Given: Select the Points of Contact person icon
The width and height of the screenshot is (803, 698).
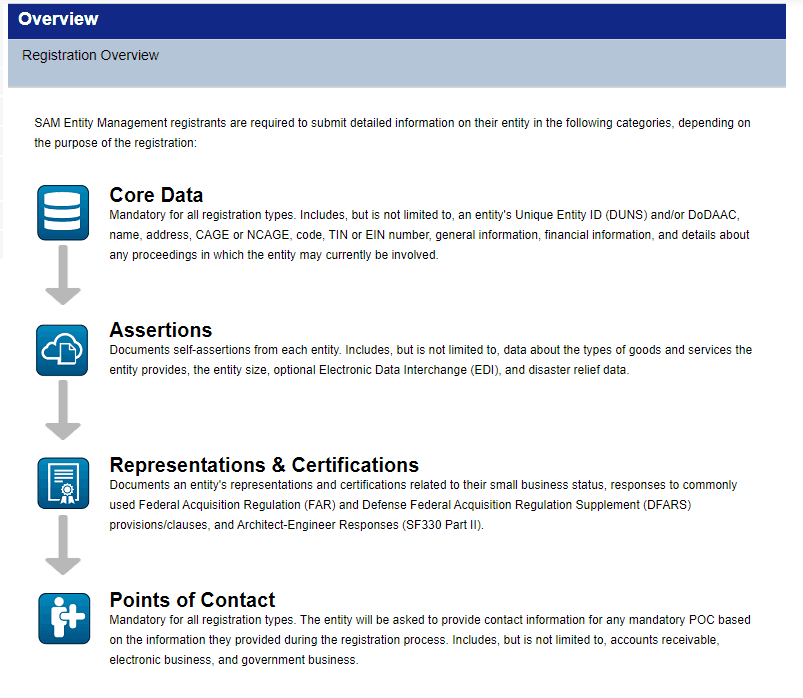Looking at the screenshot, I should pos(63,618).
